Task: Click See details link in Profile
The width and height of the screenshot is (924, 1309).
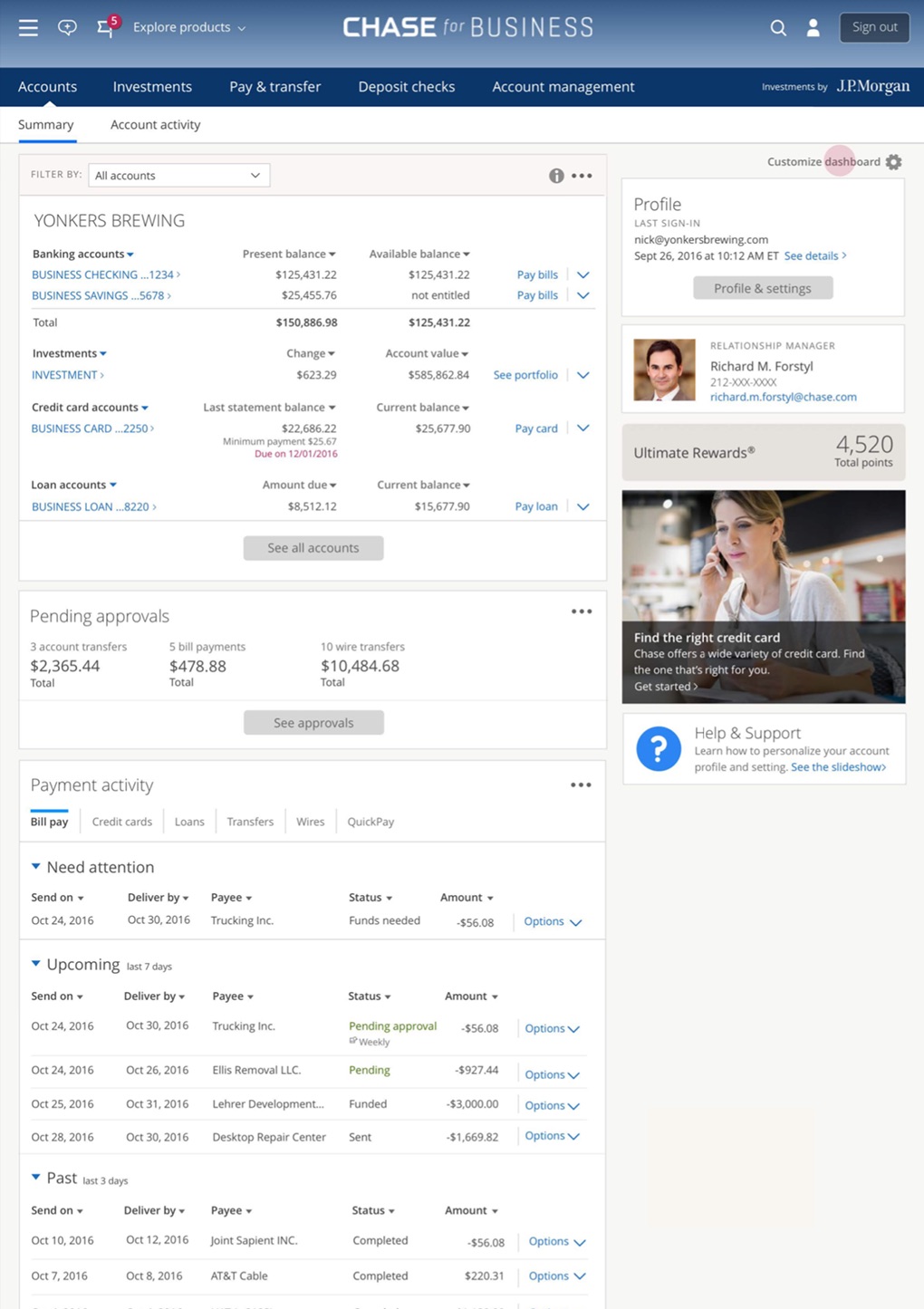Action: pos(815,256)
